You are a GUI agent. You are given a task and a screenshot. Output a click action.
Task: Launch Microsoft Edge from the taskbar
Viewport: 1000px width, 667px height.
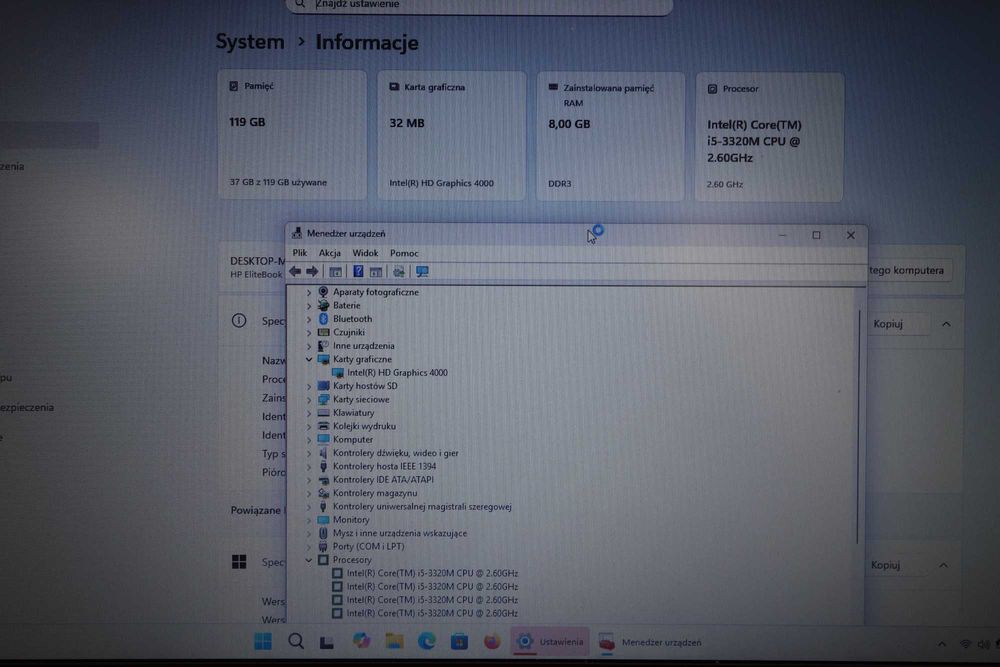(x=427, y=641)
